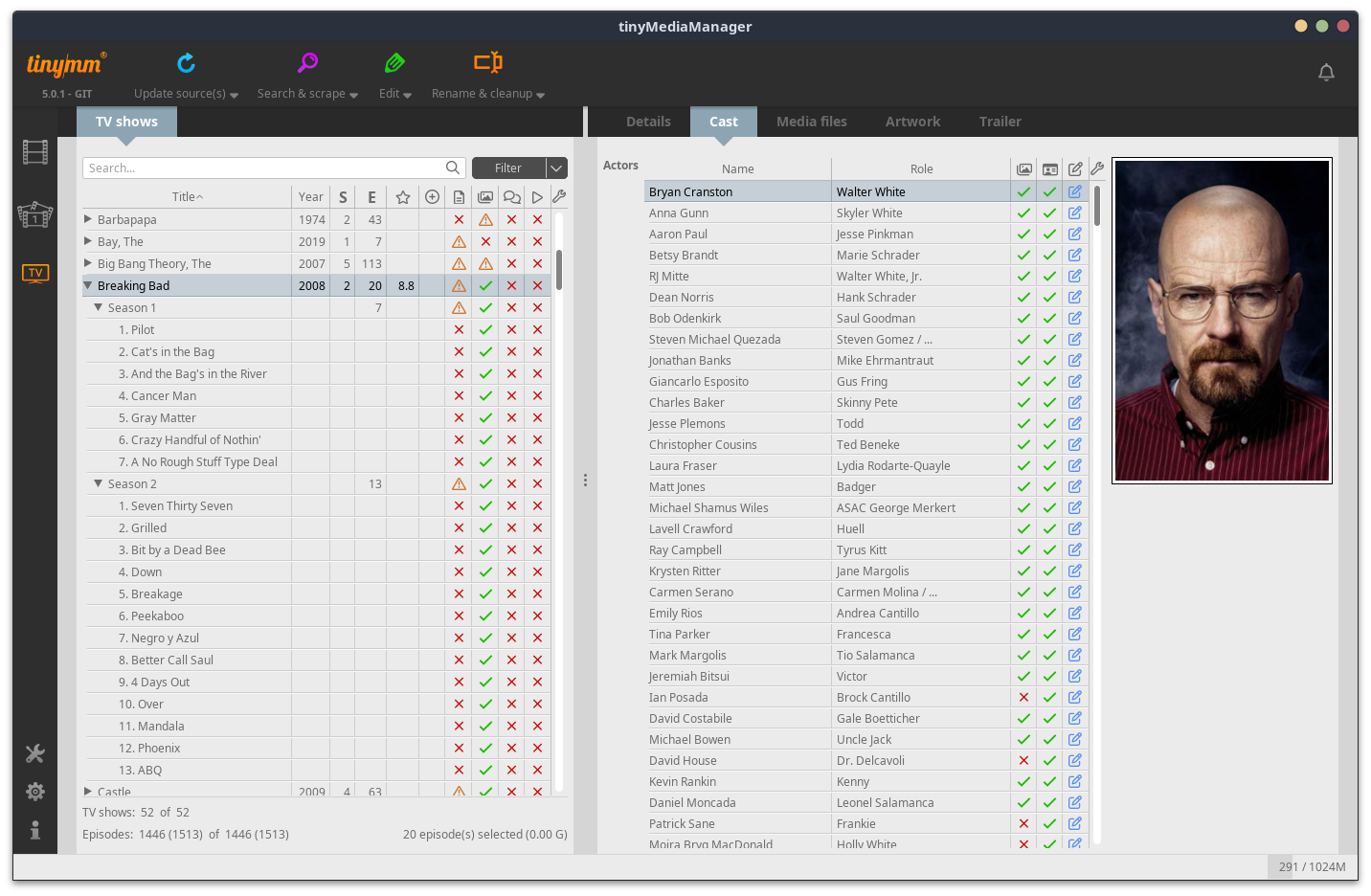Edit Bryan Cranston actor entry

click(x=1075, y=191)
